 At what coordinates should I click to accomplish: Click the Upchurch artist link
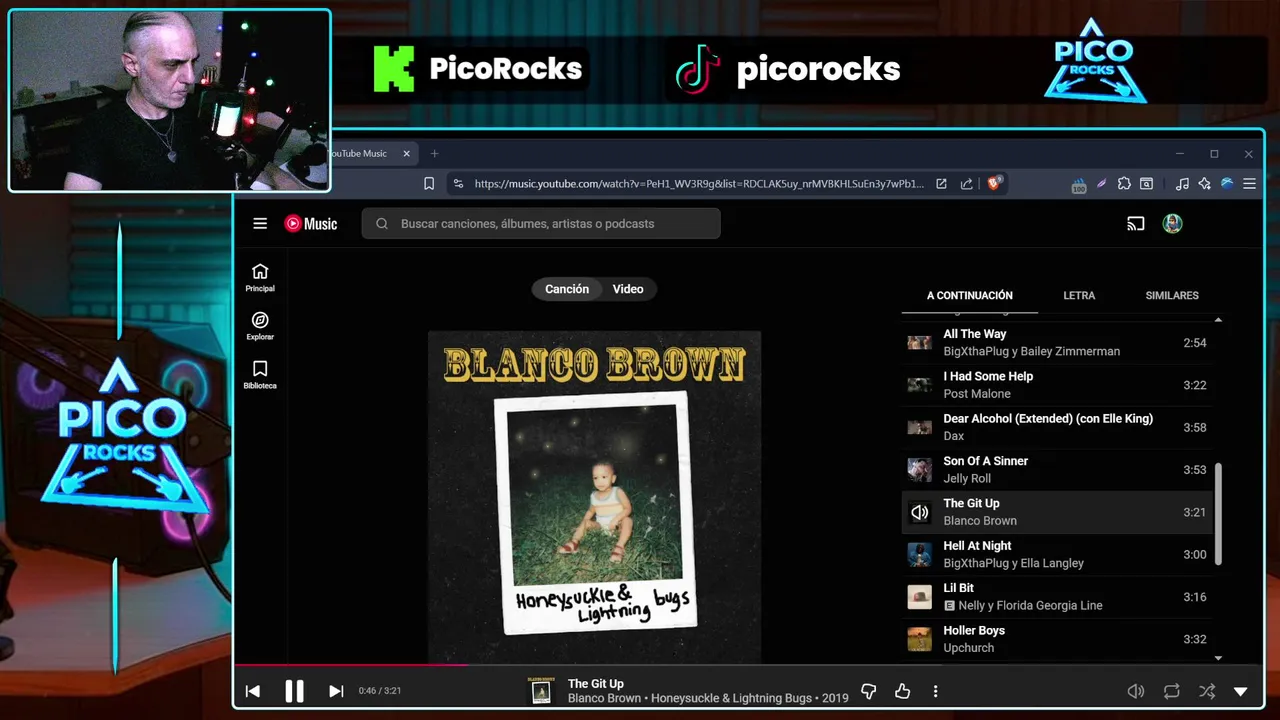coord(969,648)
